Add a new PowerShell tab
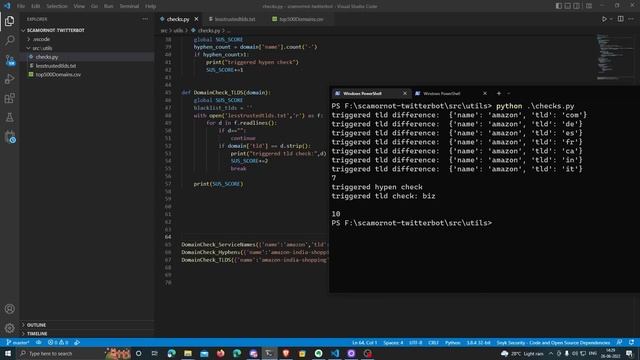Image resolution: width=640 pixels, height=360 pixels. pos(498,93)
